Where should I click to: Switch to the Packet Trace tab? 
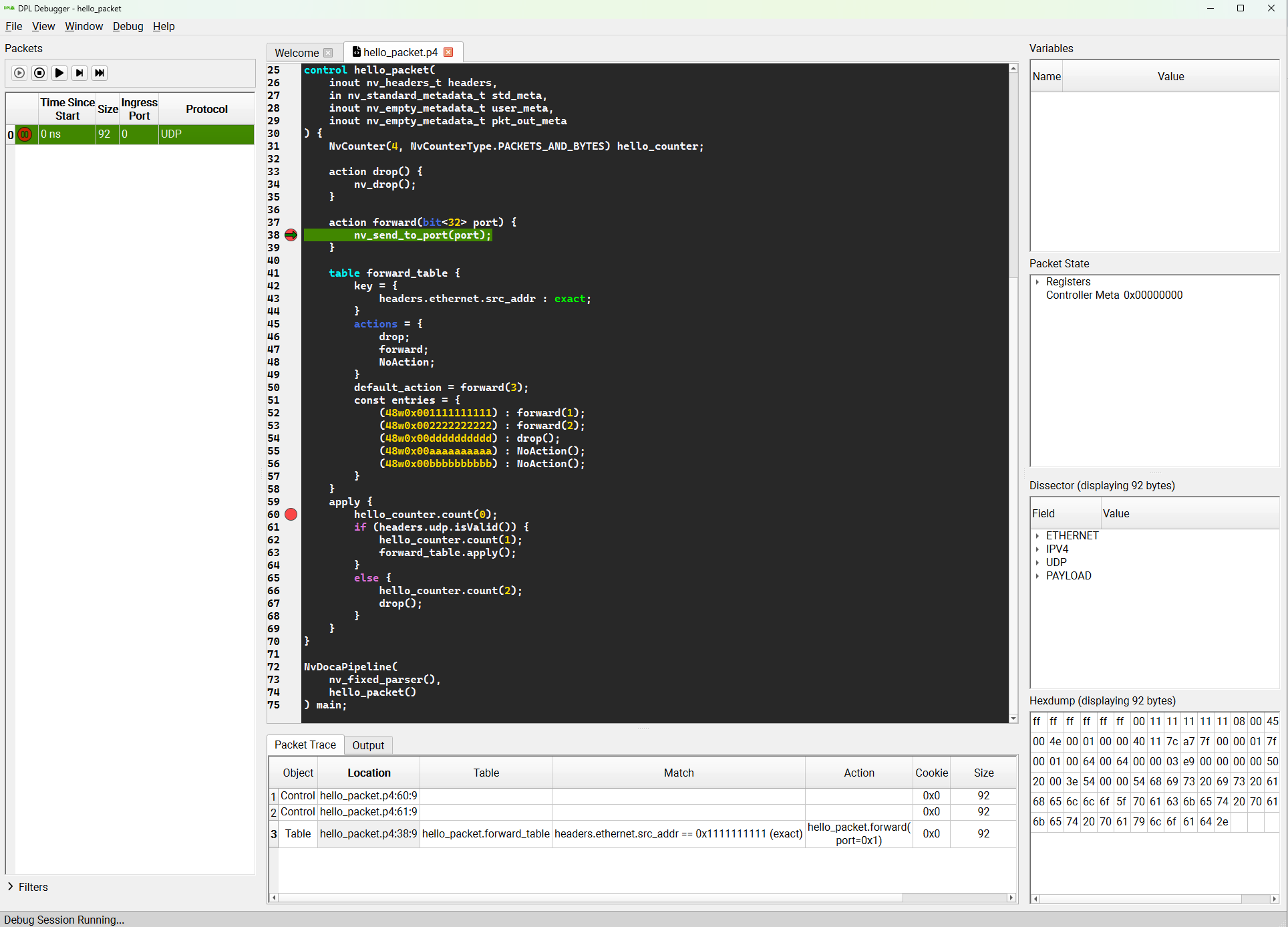305,745
